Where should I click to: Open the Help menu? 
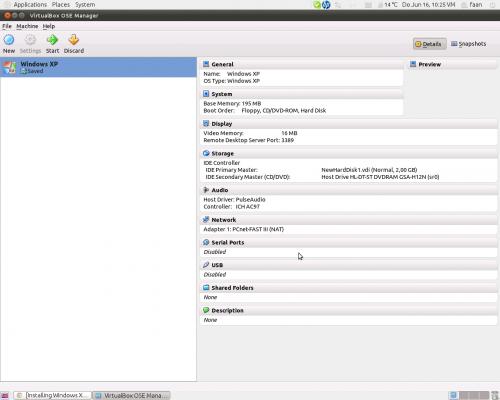pos(49,26)
